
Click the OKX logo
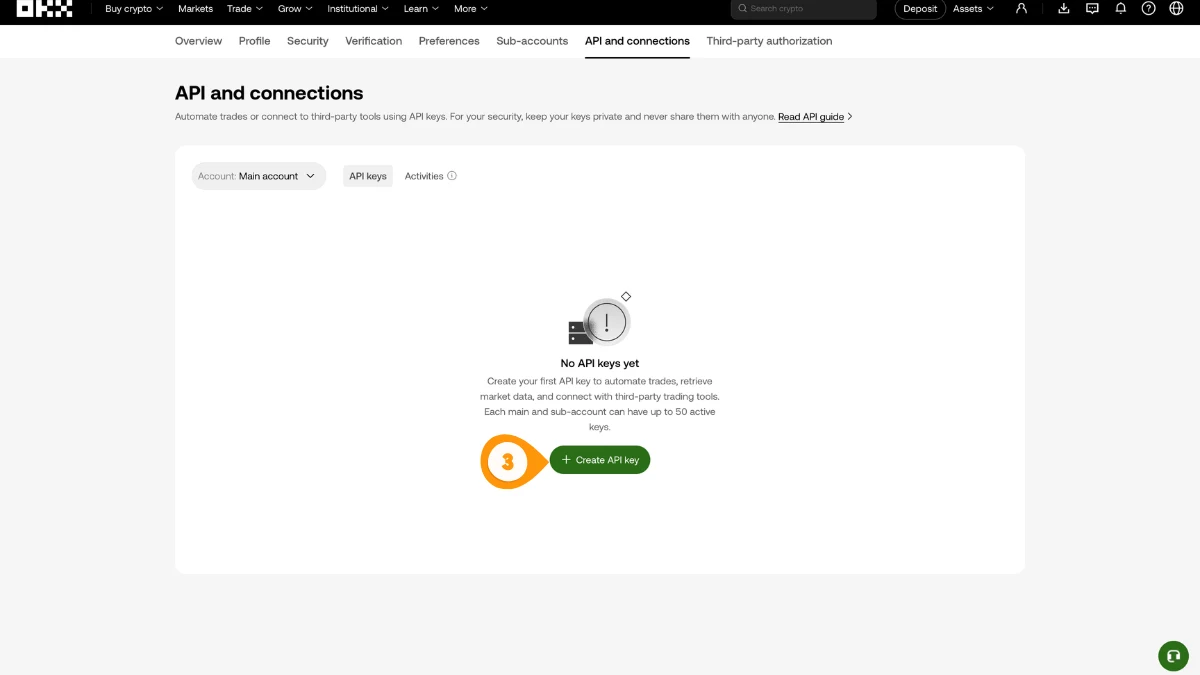(45, 9)
